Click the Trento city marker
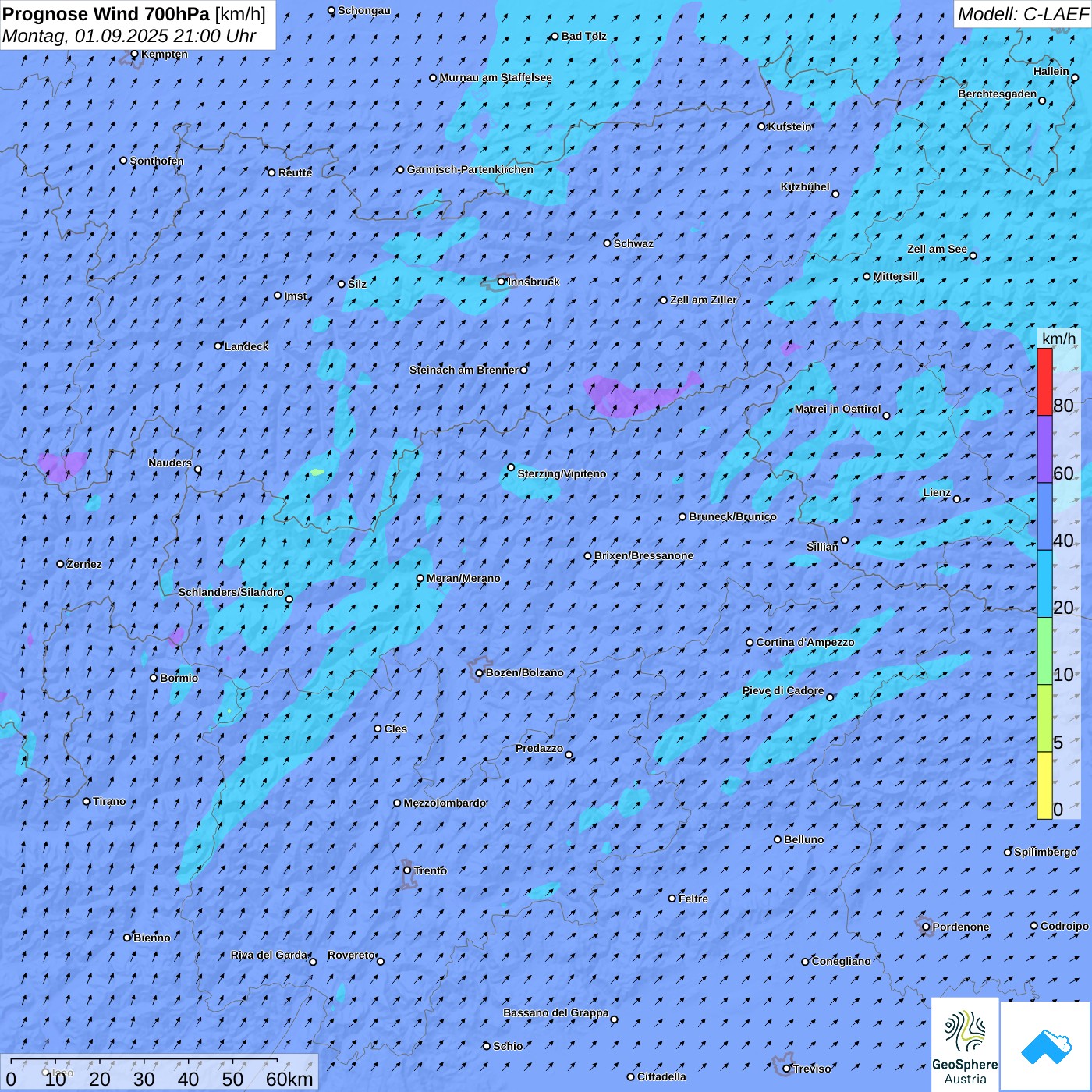 point(407,870)
